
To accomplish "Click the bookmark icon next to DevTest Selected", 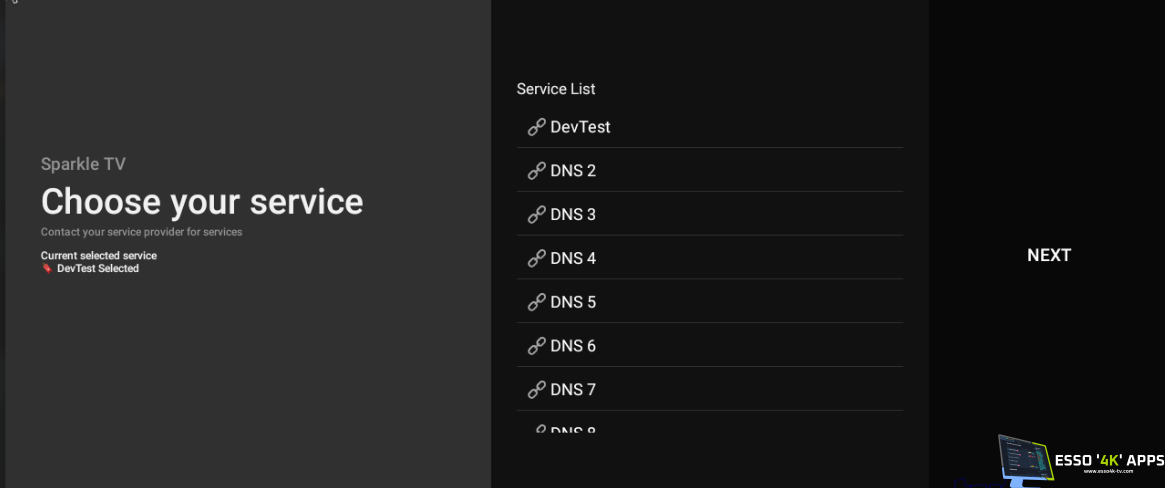I will pos(46,269).
